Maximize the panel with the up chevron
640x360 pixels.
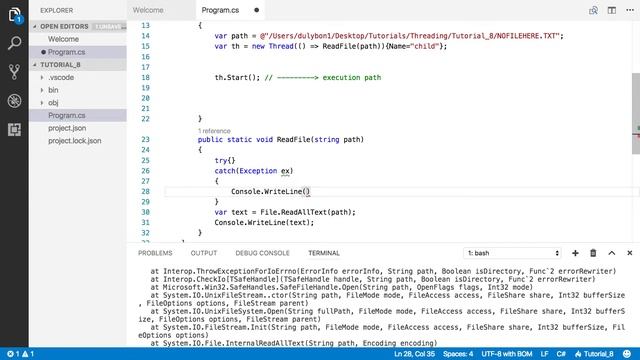[611, 253]
